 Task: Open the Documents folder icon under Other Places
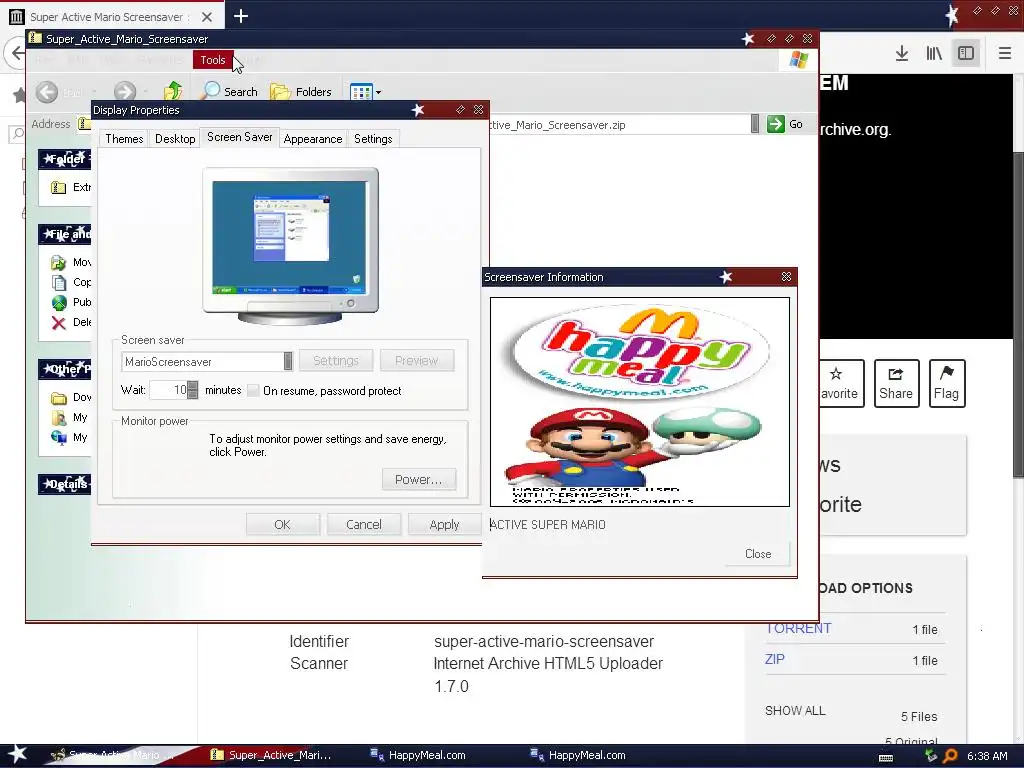59,398
